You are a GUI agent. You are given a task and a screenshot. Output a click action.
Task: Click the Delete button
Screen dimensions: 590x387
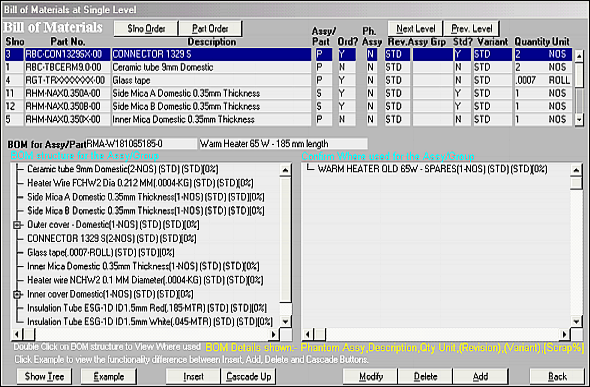coord(426,376)
